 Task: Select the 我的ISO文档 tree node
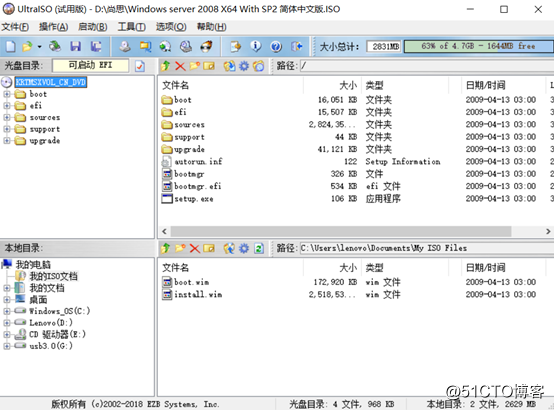coord(53,276)
